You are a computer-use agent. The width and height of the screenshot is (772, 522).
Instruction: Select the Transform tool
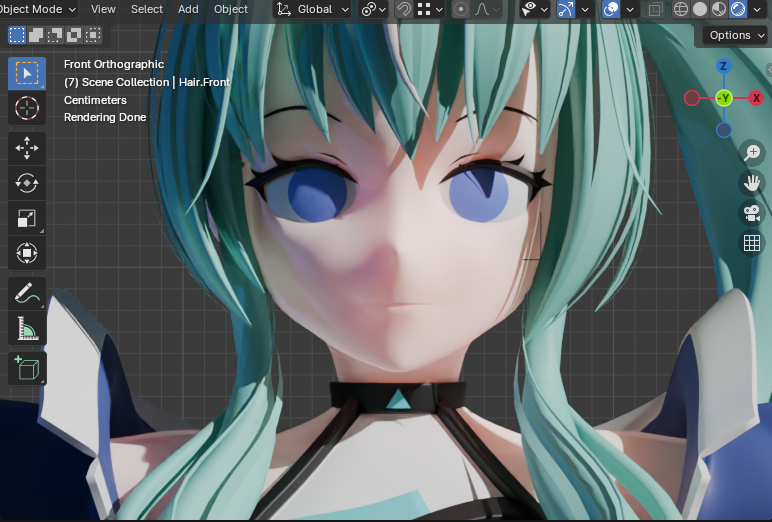click(27, 253)
